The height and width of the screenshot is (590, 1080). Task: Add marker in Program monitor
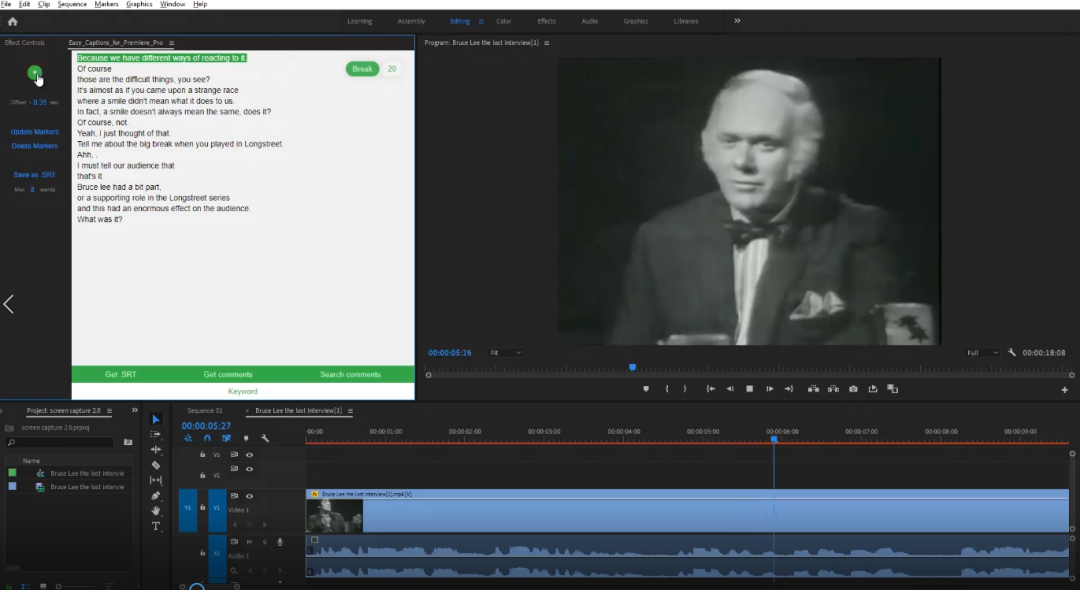[645, 389]
